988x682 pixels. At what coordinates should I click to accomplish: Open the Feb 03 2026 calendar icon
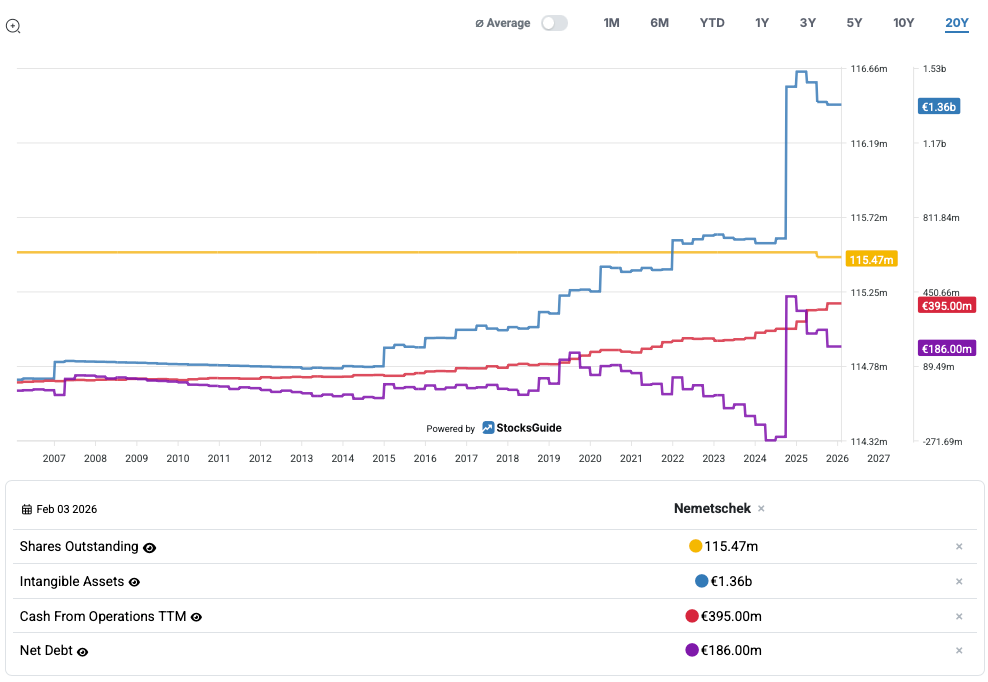pos(26,509)
